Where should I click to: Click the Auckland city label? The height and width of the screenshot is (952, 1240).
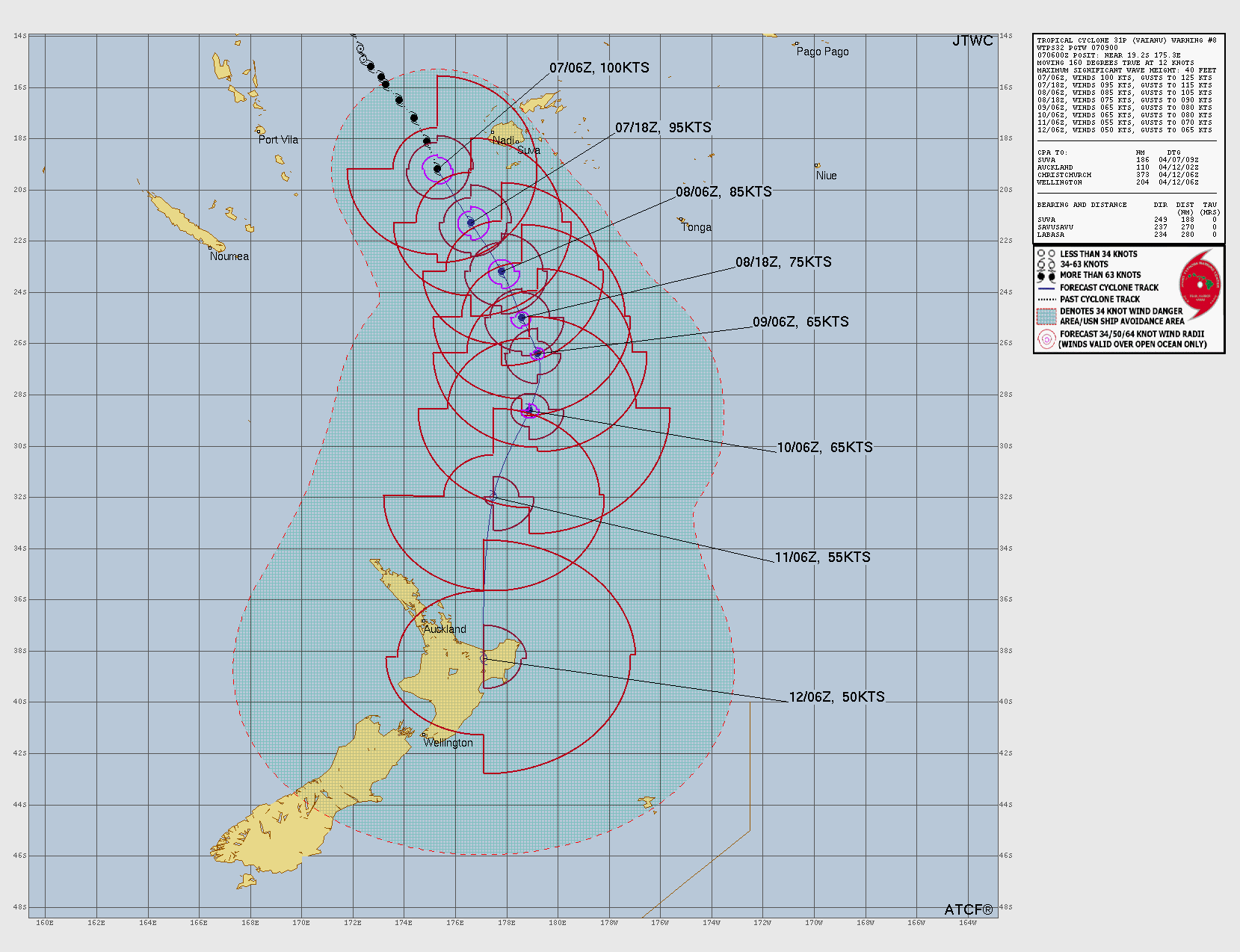coord(445,629)
